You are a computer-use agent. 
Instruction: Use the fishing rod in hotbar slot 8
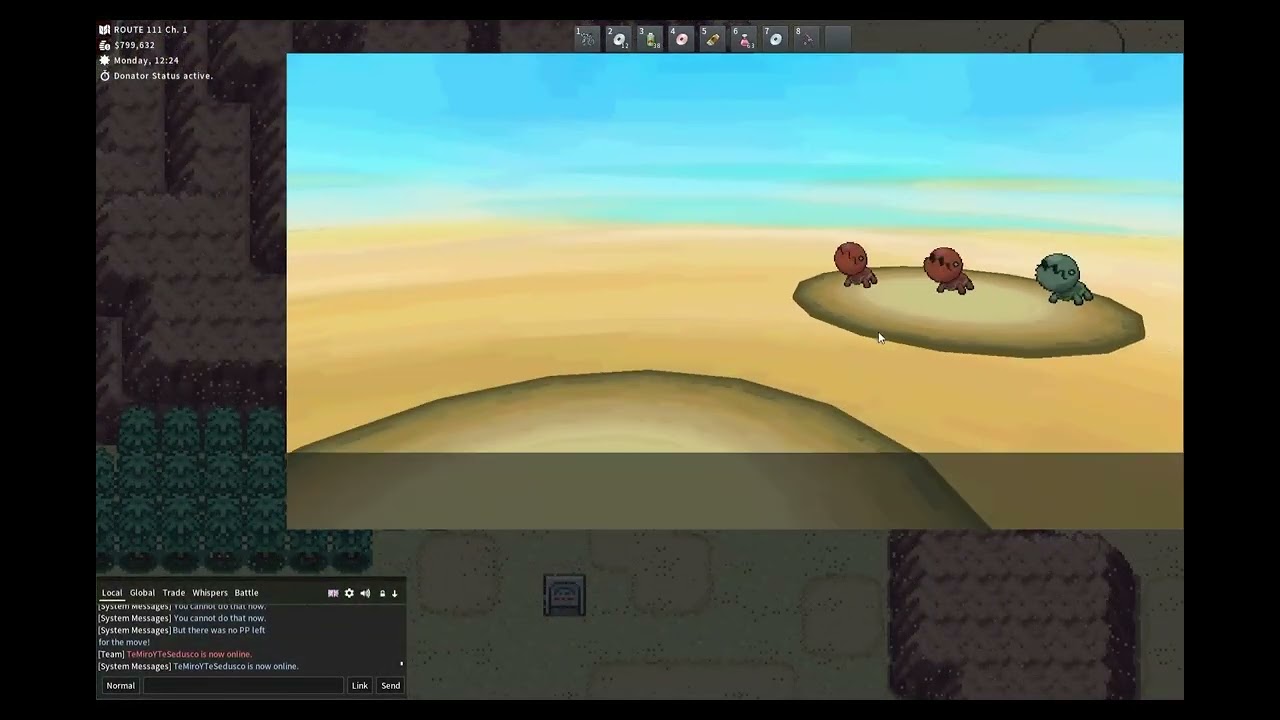click(x=807, y=39)
